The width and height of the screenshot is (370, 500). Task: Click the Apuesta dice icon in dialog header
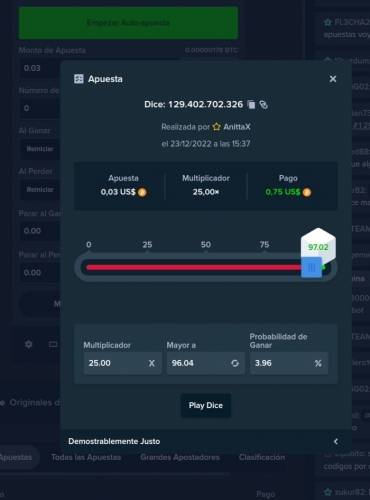tap(79, 79)
